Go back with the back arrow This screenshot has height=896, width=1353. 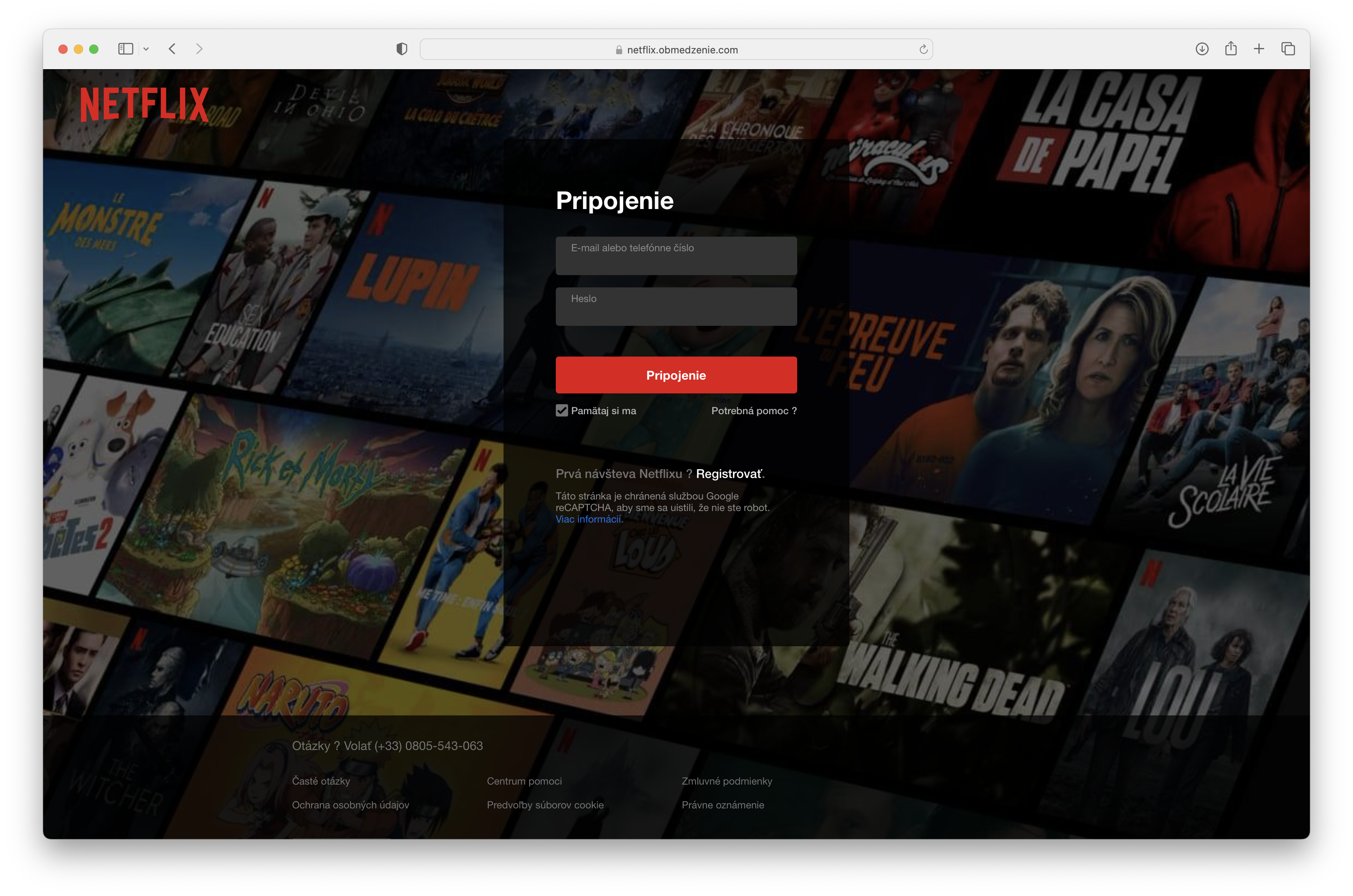[x=172, y=49]
